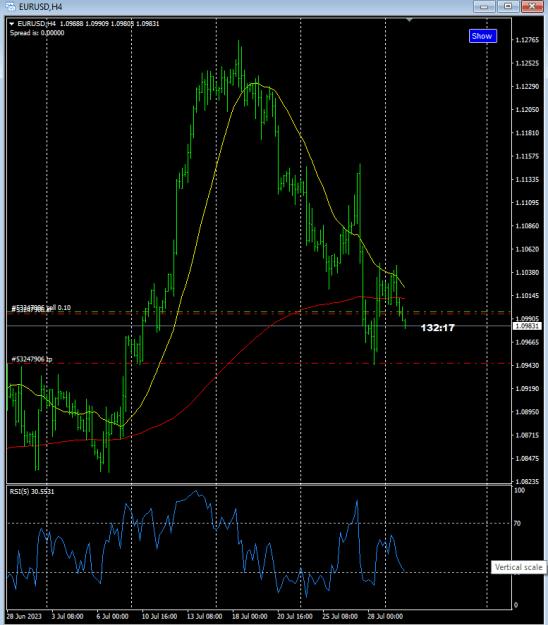Select the current price label 1.09831
548x625 pixels.
pyautogui.click(x=527, y=326)
